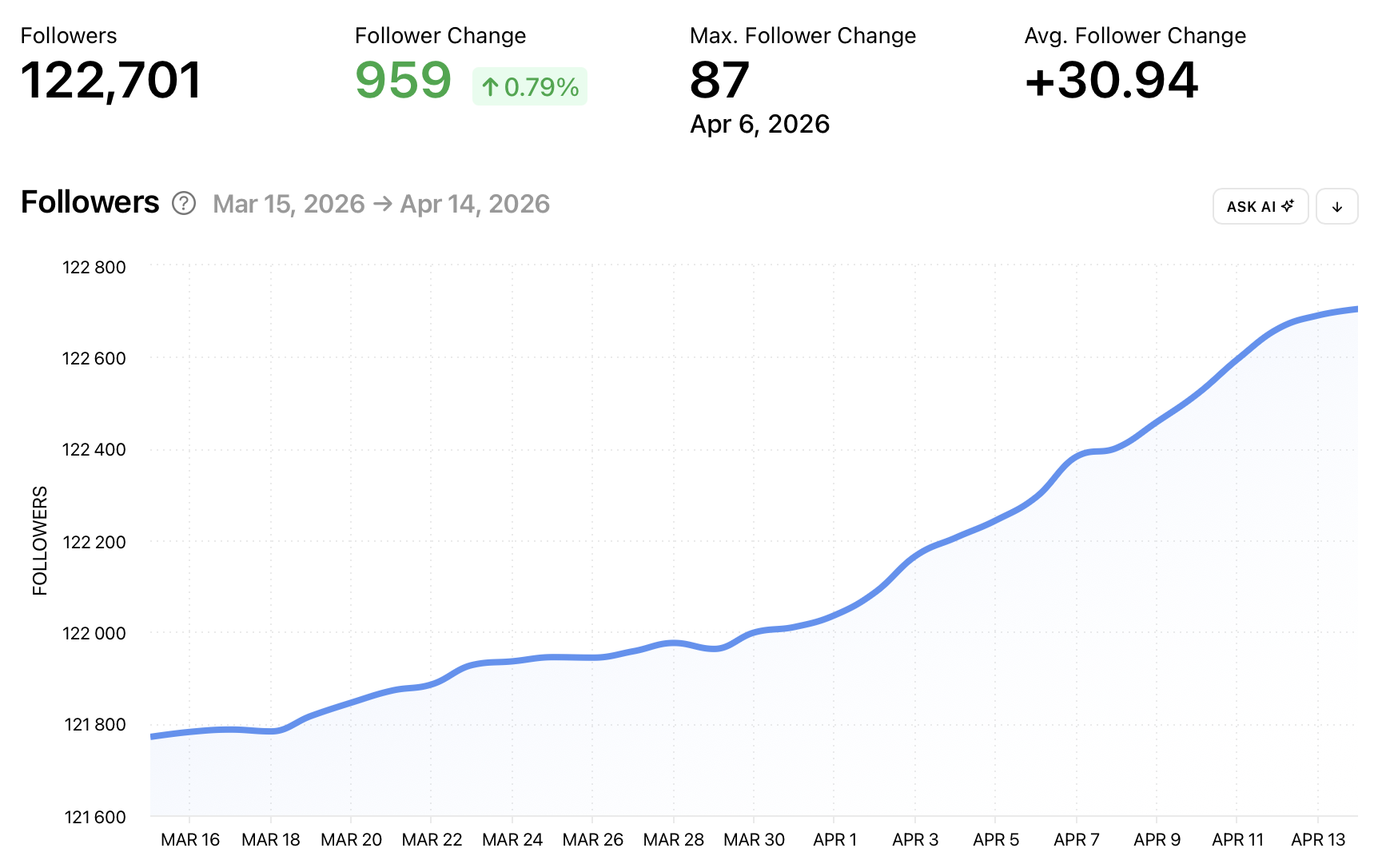Click the Apr 6, 2026 date label
The width and height of the screenshot is (1378, 868).
point(759,124)
